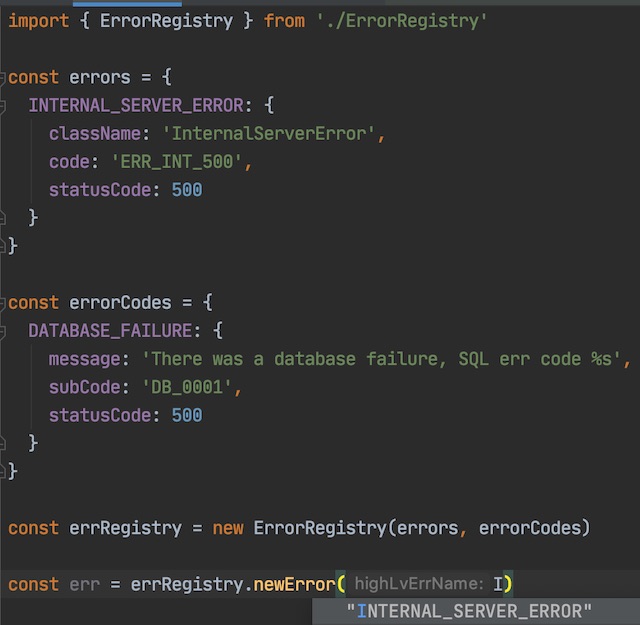Click the highlighted closing parenthesis after I

pyautogui.click(x=507, y=584)
